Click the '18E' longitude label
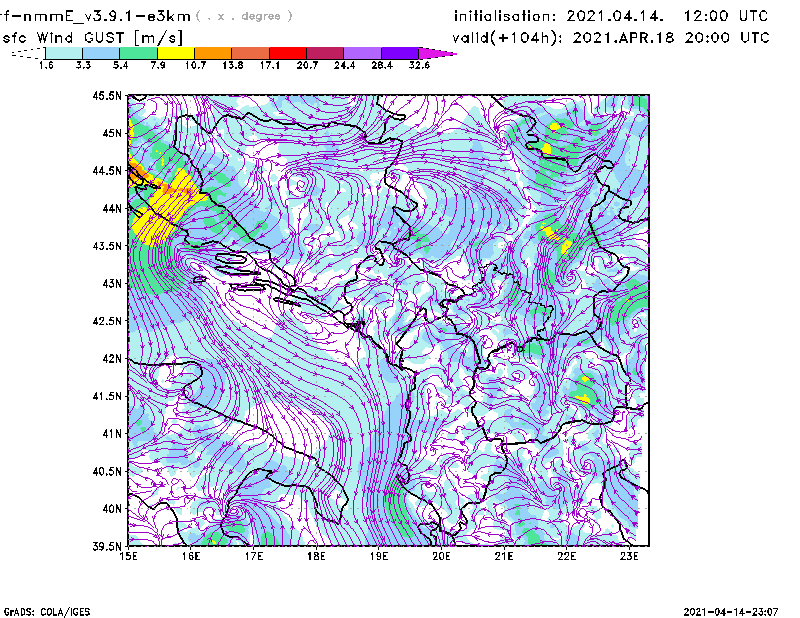The width and height of the screenshot is (800, 618). tap(316, 556)
